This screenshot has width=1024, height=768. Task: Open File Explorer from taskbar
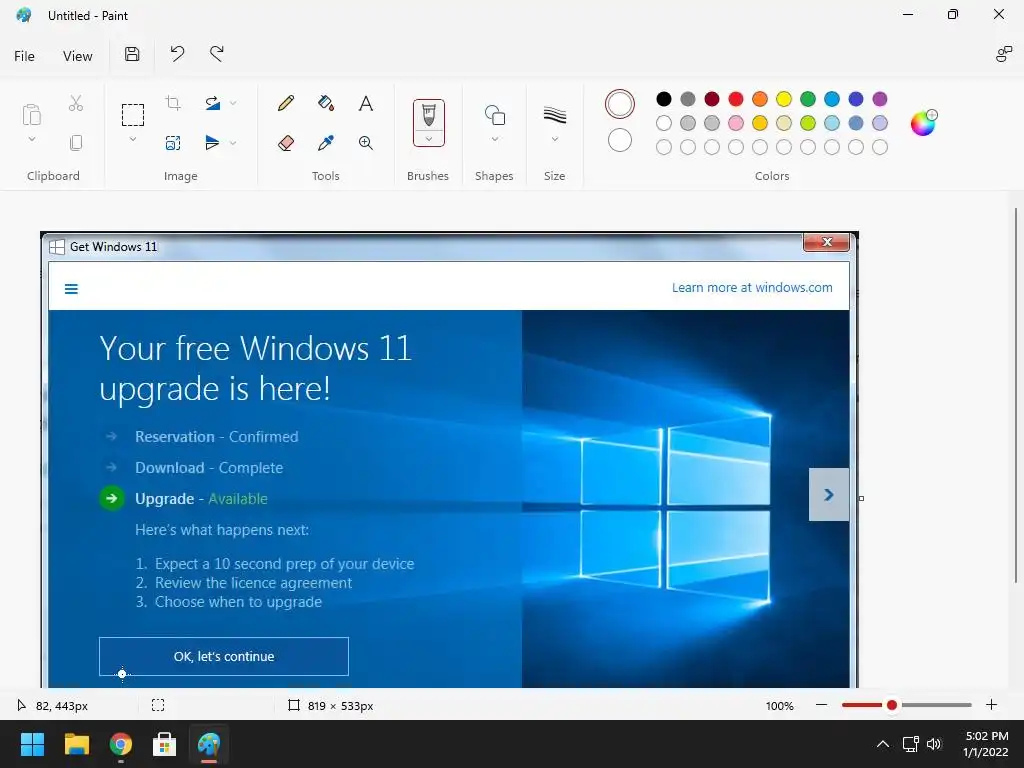pos(76,744)
